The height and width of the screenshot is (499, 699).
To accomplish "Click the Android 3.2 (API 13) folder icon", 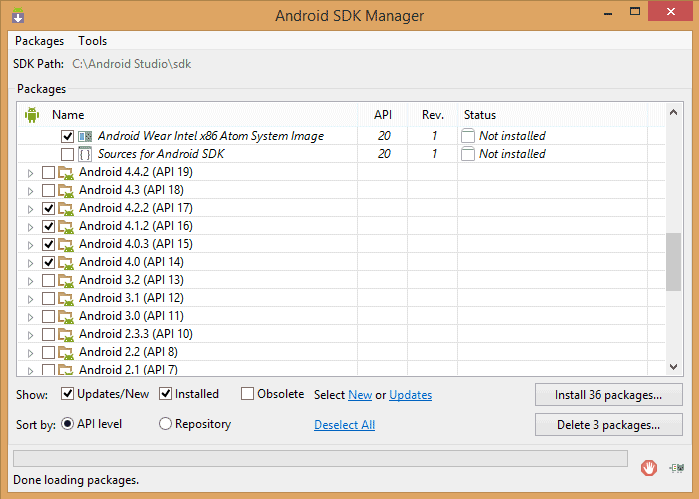I will pos(66,280).
